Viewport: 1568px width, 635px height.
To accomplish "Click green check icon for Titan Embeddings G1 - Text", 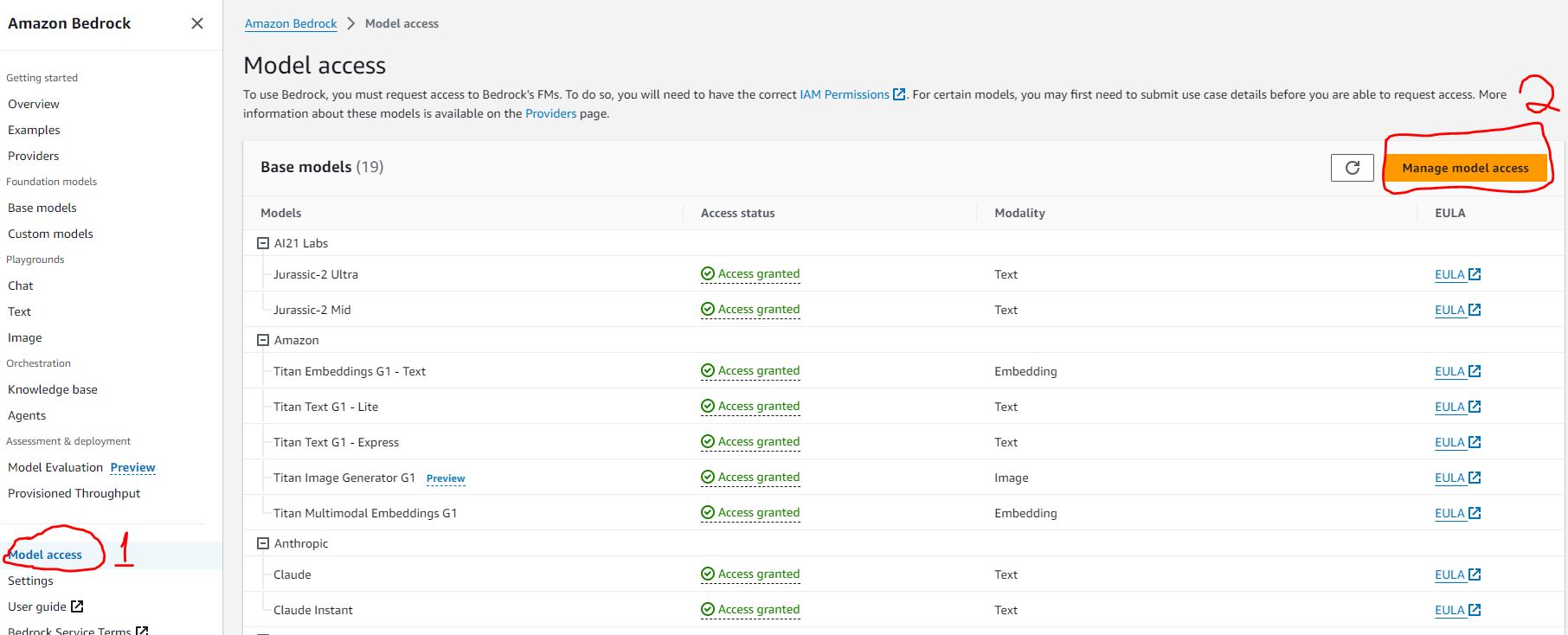I will [708, 371].
